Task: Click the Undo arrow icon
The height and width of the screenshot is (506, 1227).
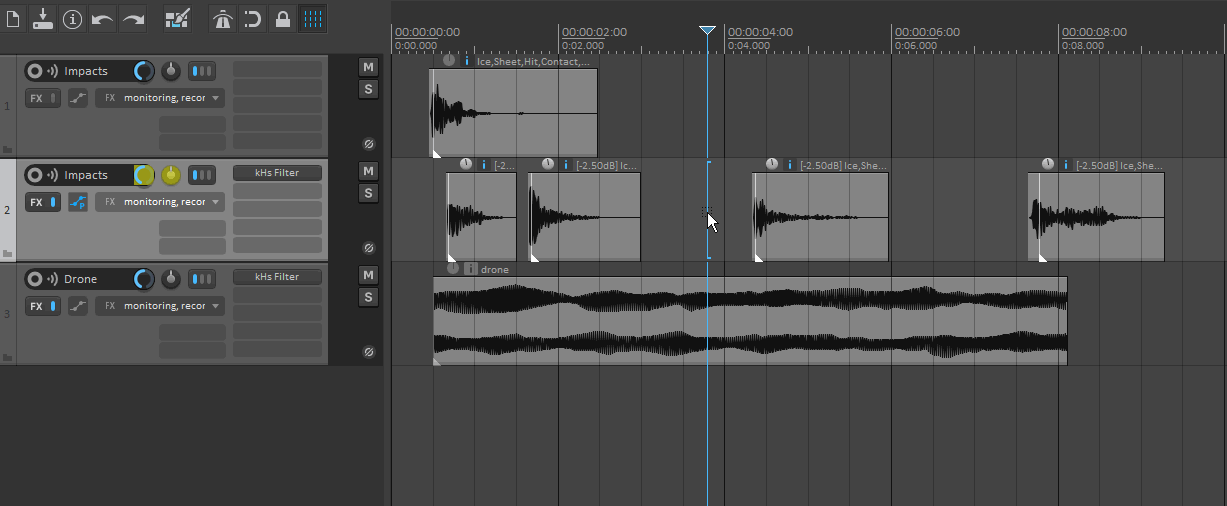Action: coord(102,18)
